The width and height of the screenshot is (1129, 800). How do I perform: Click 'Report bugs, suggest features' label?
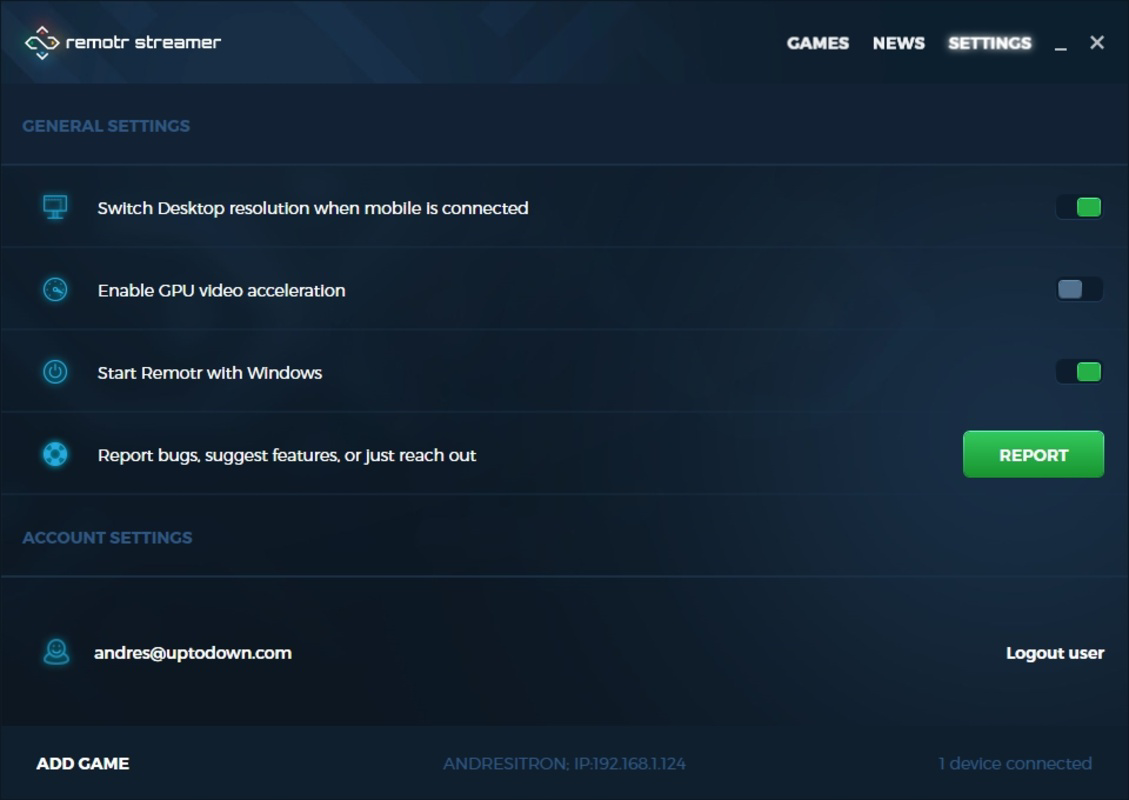point(287,456)
